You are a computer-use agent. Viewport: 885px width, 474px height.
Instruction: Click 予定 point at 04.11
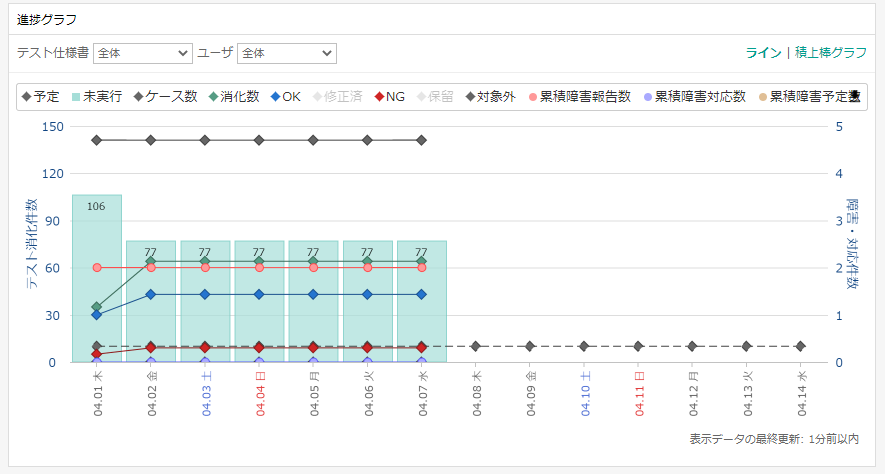[x=638, y=346]
